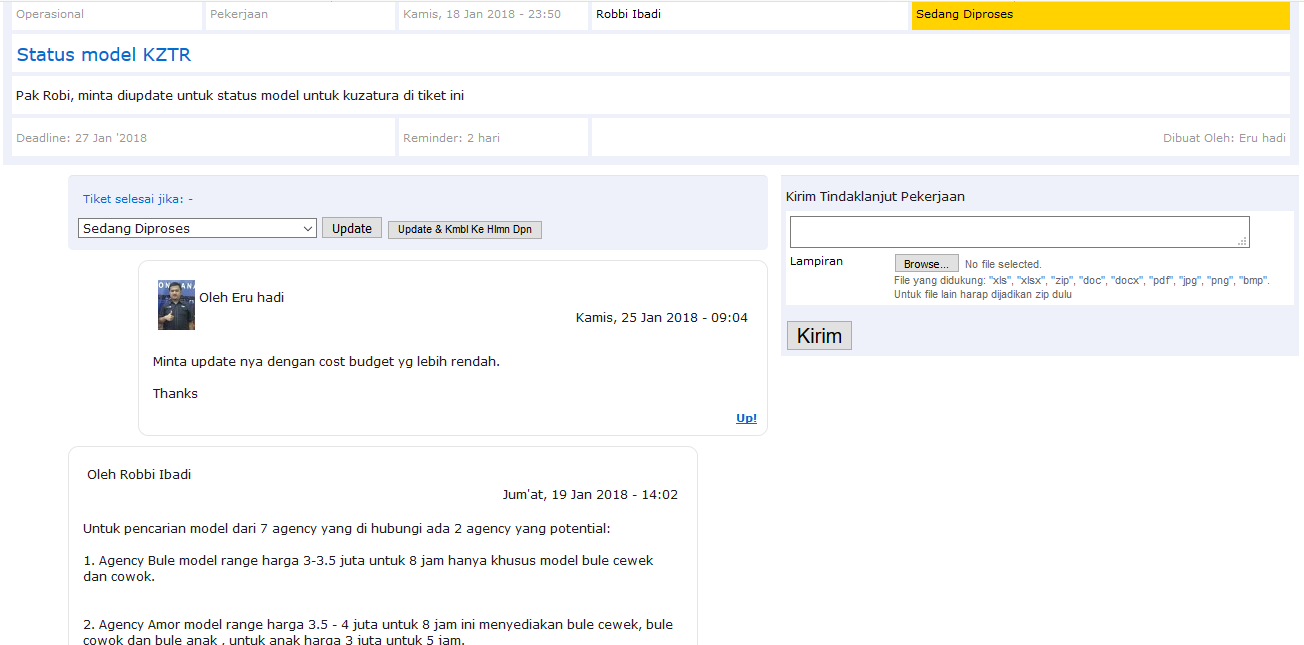Open the Status model KZTR title

tap(104, 55)
